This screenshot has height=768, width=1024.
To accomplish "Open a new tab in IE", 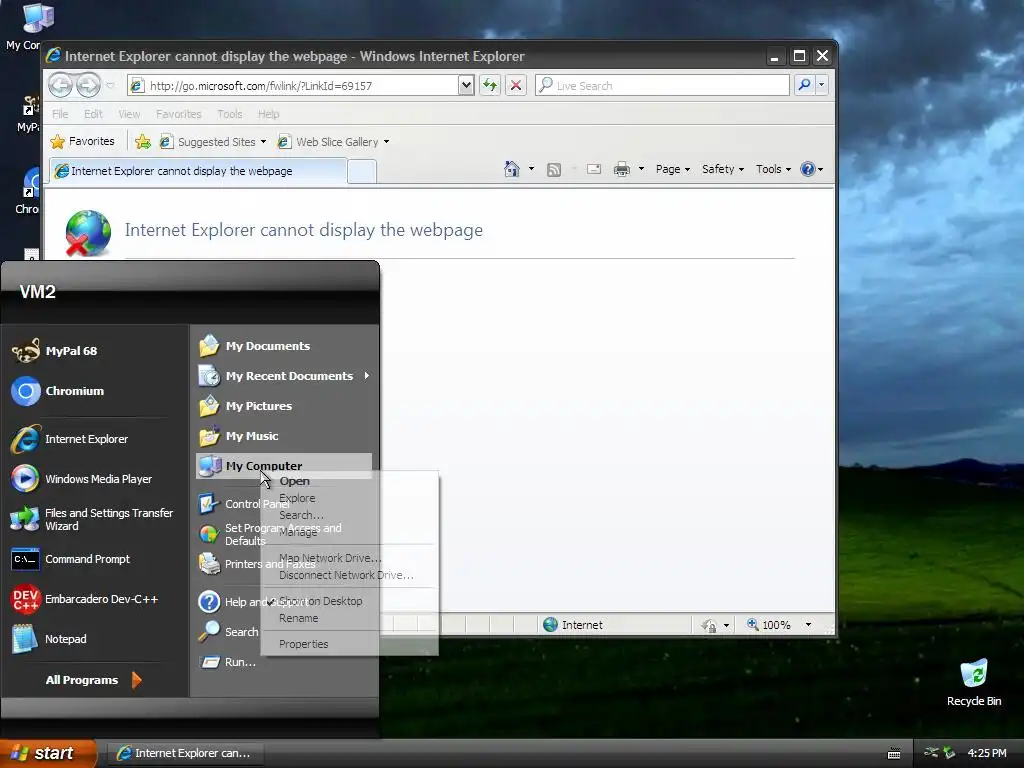I will (362, 171).
